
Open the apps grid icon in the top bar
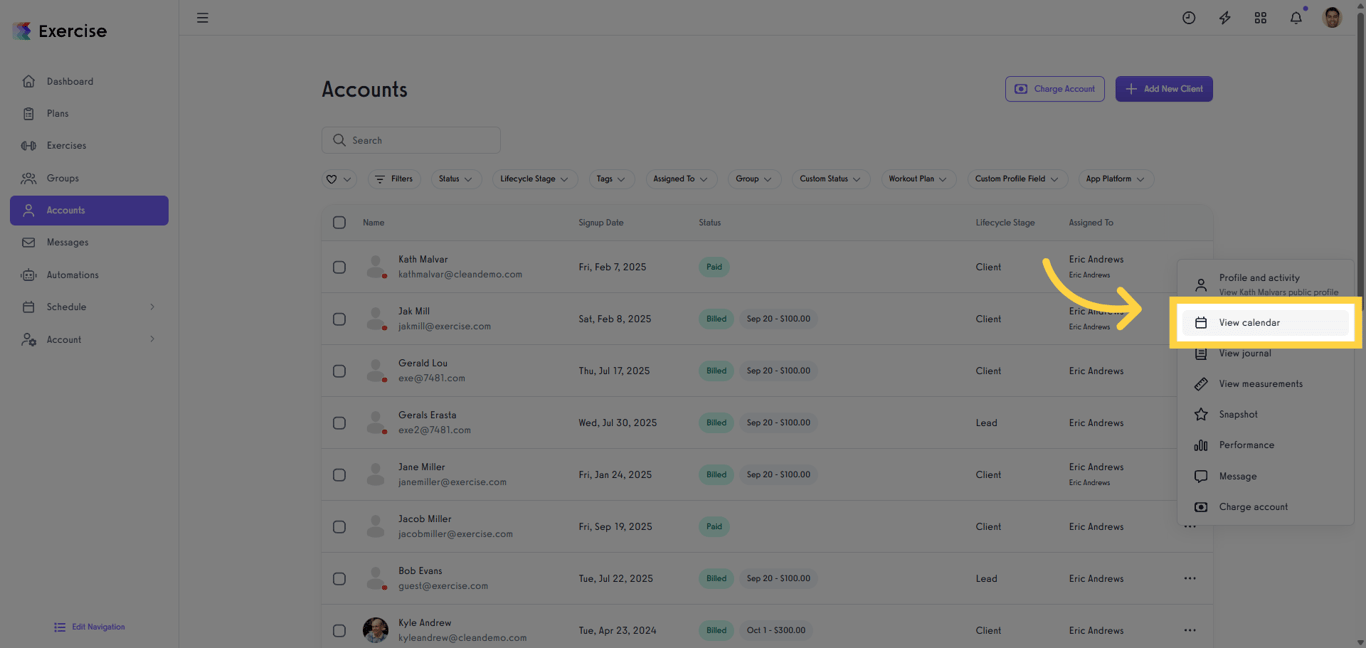point(1260,17)
